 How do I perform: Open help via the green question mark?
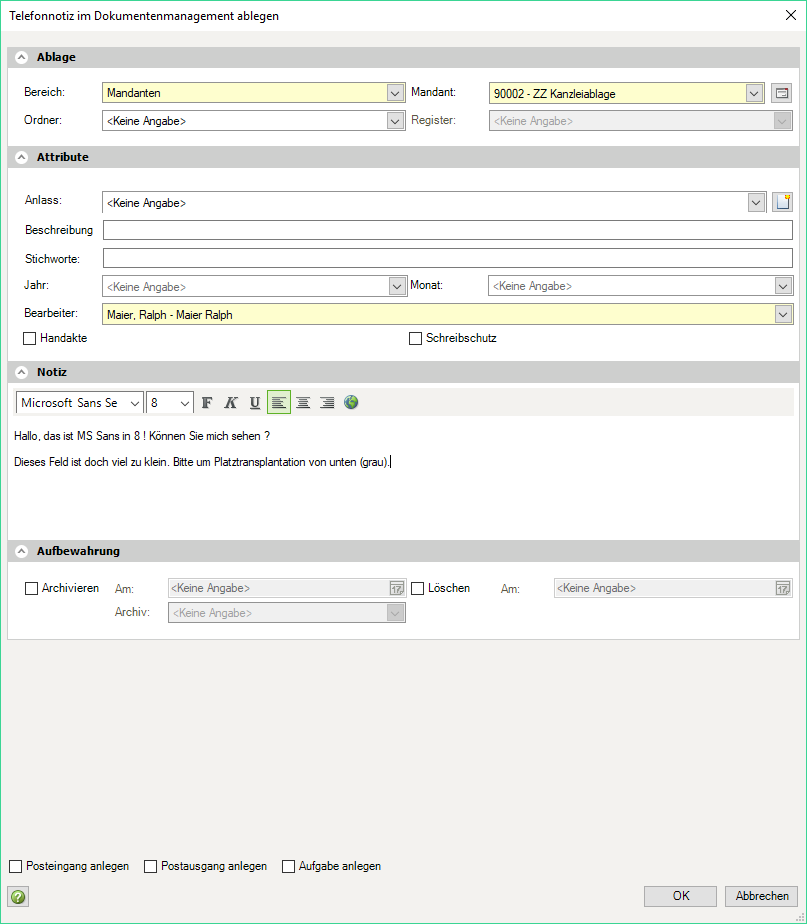[x=17, y=896]
